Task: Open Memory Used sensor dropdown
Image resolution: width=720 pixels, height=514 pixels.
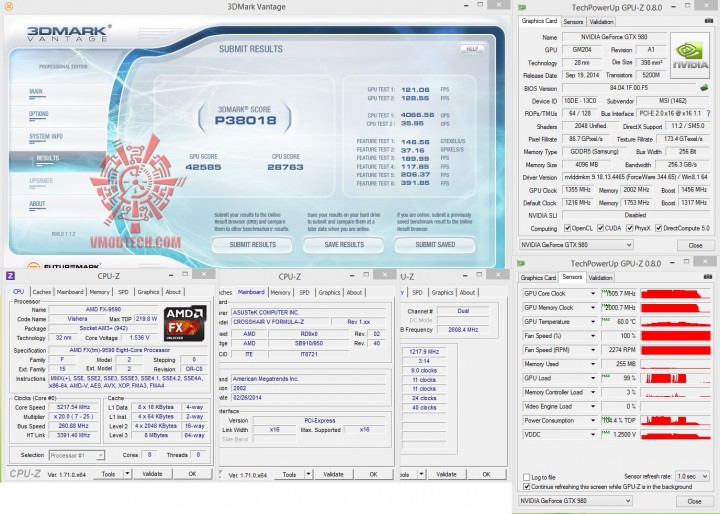Action: pyautogui.click(x=593, y=364)
